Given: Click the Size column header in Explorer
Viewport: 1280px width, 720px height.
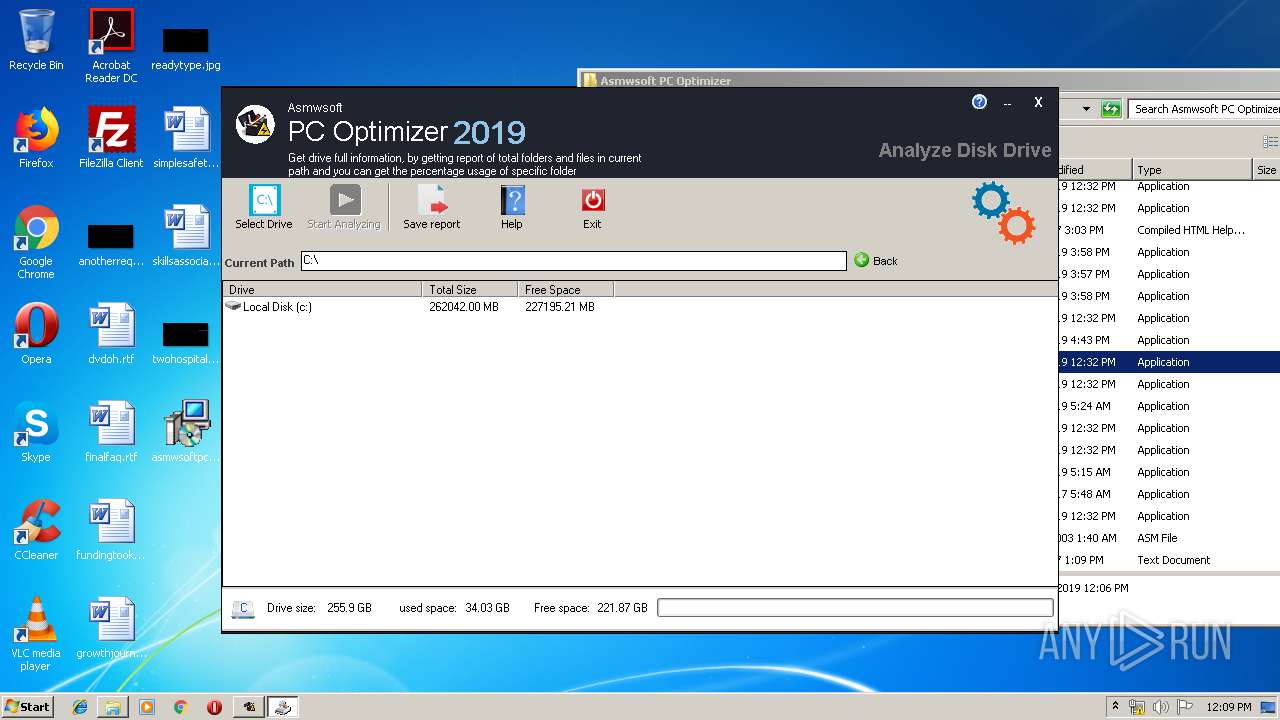Looking at the screenshot, I should (x=1266, y=170).
